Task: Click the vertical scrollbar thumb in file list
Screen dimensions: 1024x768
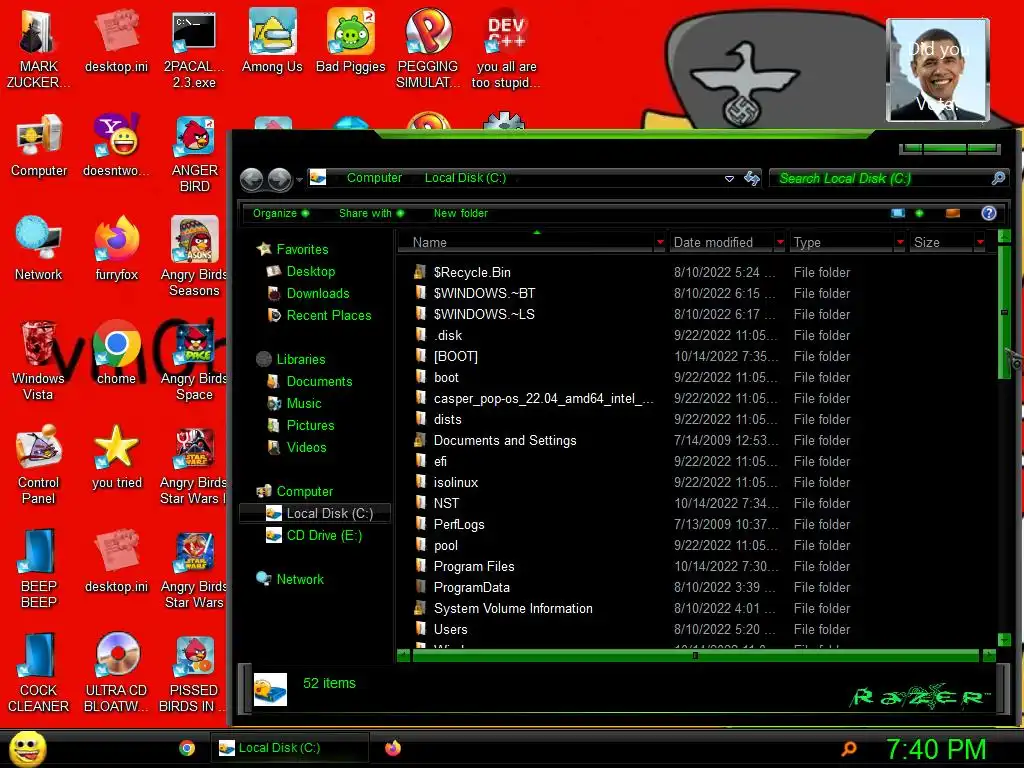Action: point(1004,312)
